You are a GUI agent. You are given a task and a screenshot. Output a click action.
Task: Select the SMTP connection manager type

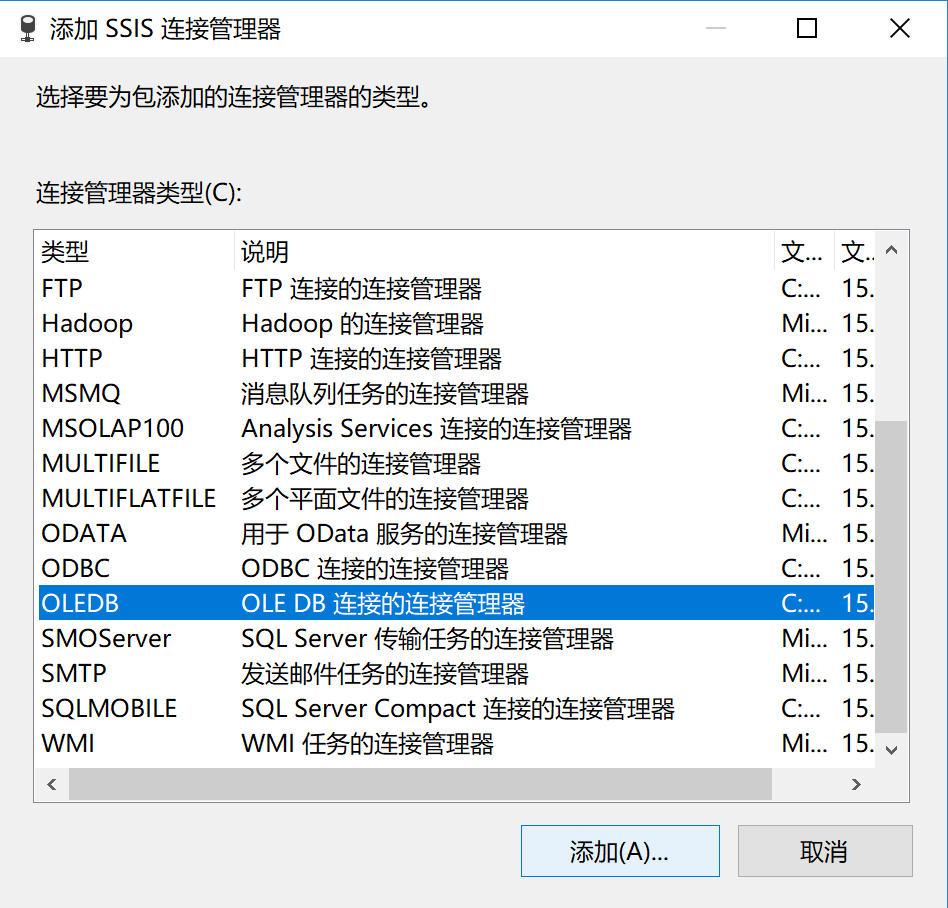point(72,673)
